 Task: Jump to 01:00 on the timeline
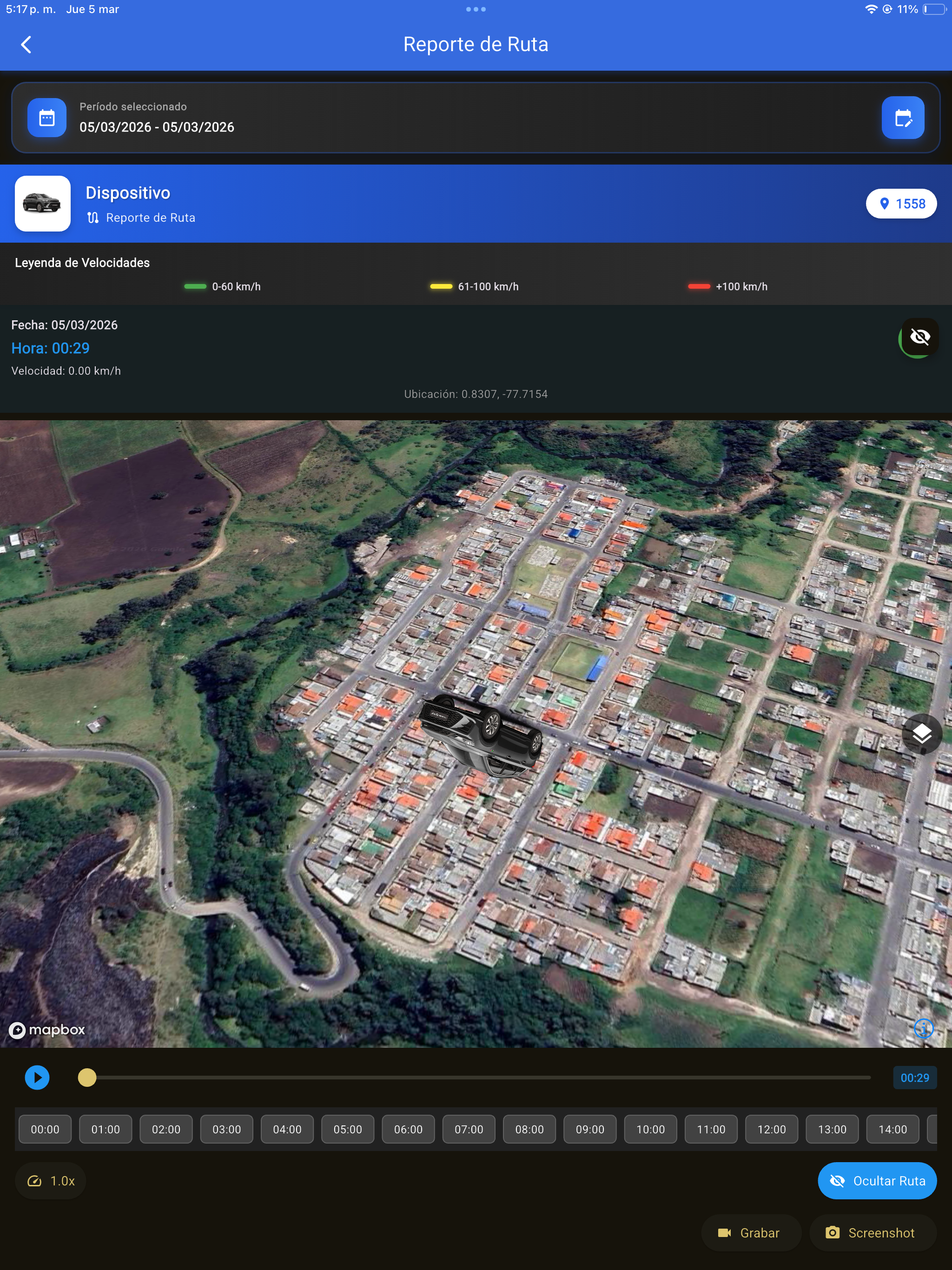point(106,1129)
